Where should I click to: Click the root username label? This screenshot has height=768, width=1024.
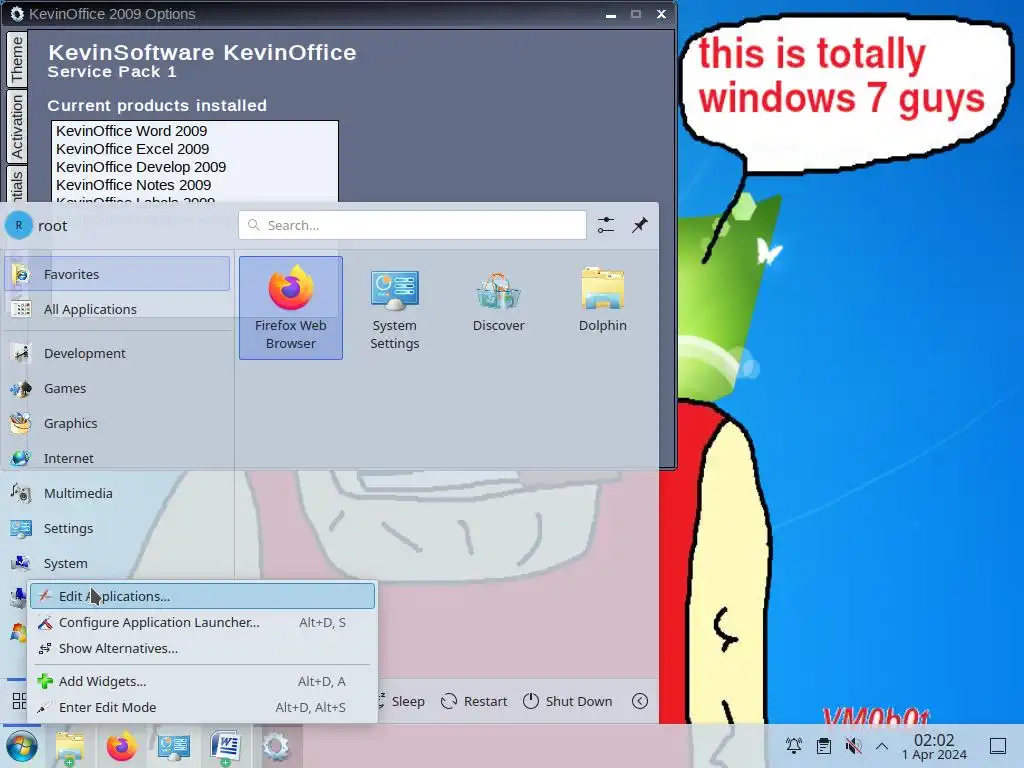(x=52, y=226)
